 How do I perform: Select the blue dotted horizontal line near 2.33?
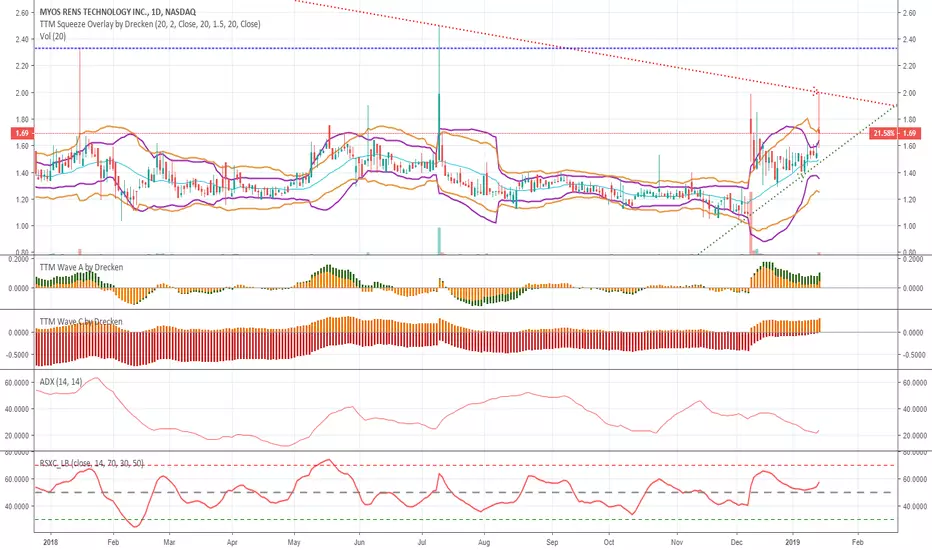465,48
